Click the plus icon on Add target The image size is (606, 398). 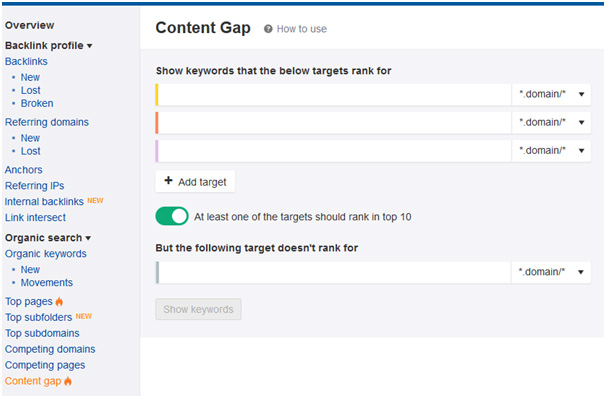pos(169,180)
